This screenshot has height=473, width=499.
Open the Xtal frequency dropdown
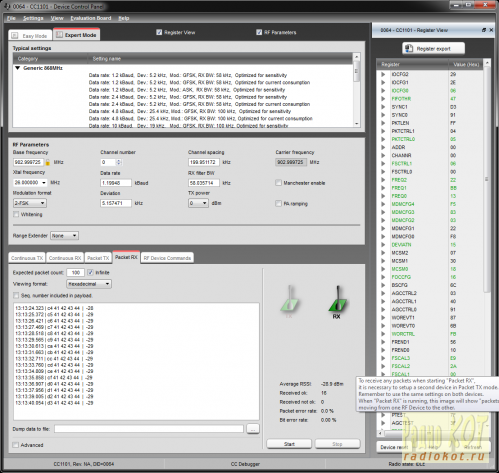pos(44,183)
